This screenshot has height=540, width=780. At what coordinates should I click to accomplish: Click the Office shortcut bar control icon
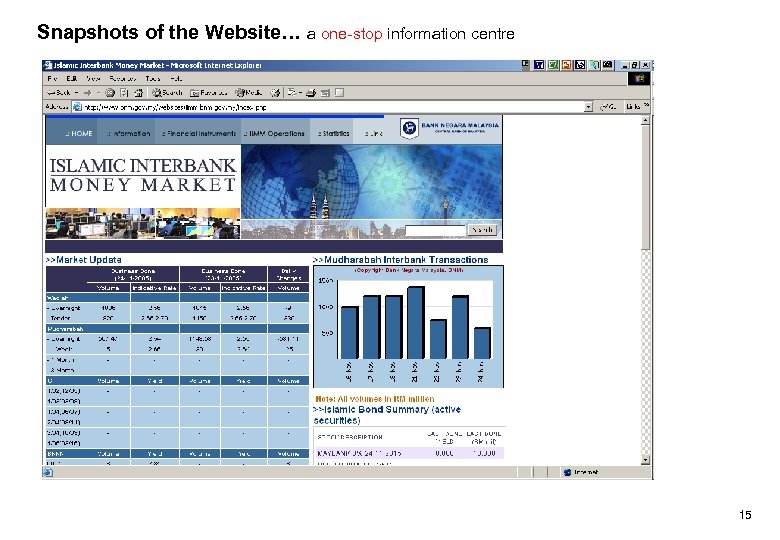point(525,64)
